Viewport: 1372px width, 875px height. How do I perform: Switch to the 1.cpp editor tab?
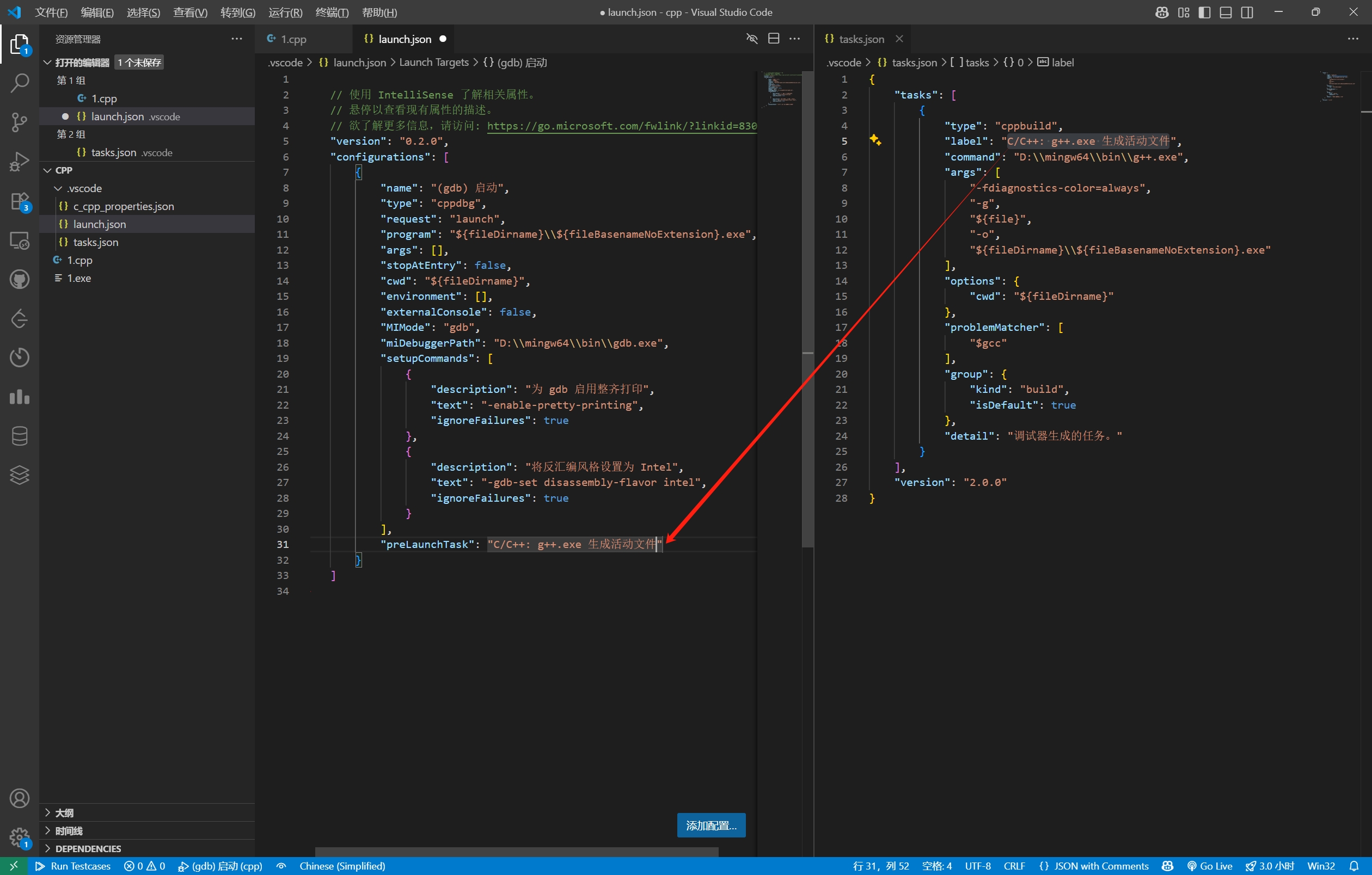coord(293,39)
